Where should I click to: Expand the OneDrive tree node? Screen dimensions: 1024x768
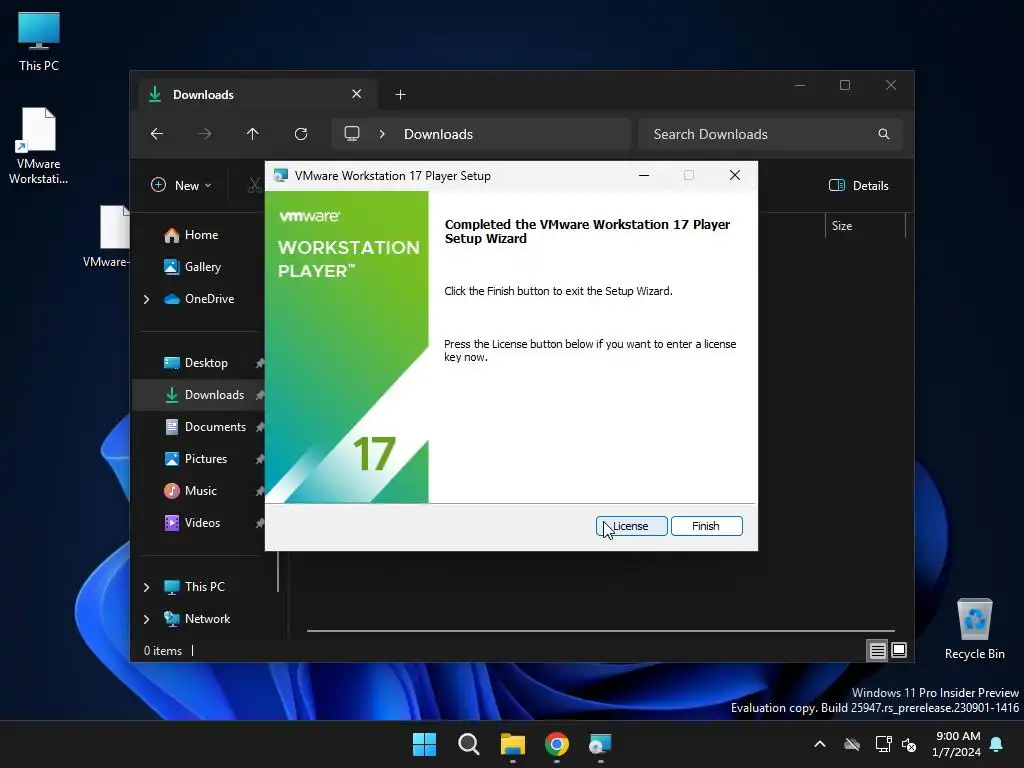(x=146, y=299)
